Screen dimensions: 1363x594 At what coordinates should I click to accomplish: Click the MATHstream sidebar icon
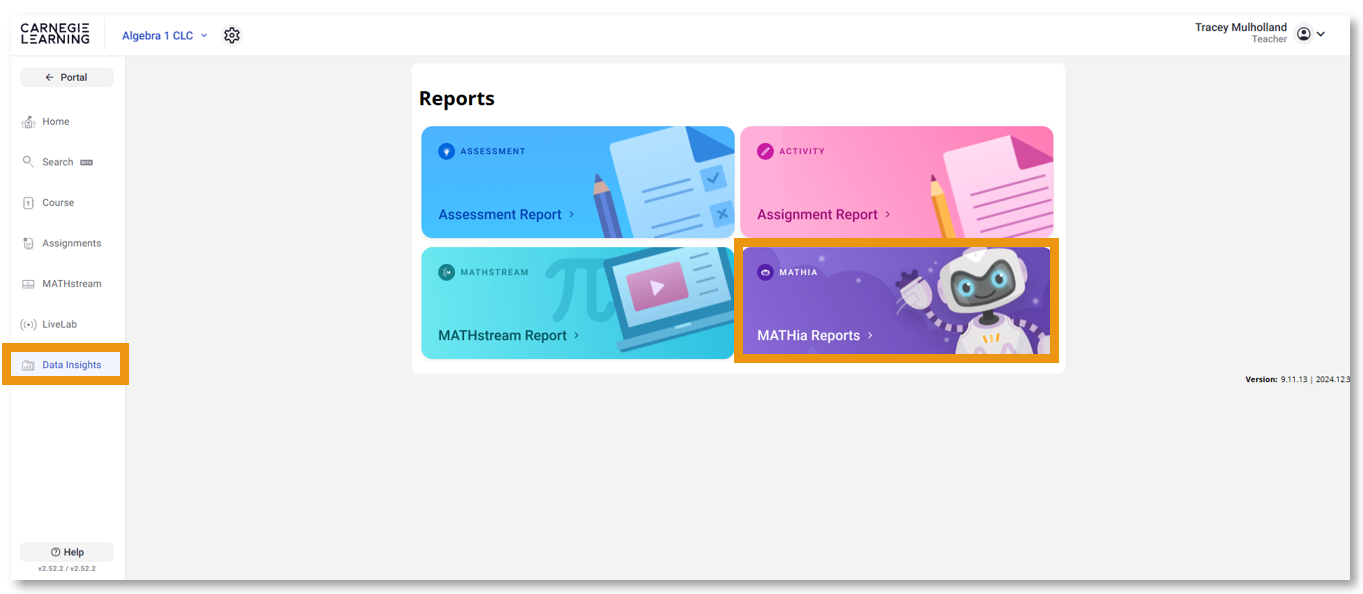click(x=29, y=284)
